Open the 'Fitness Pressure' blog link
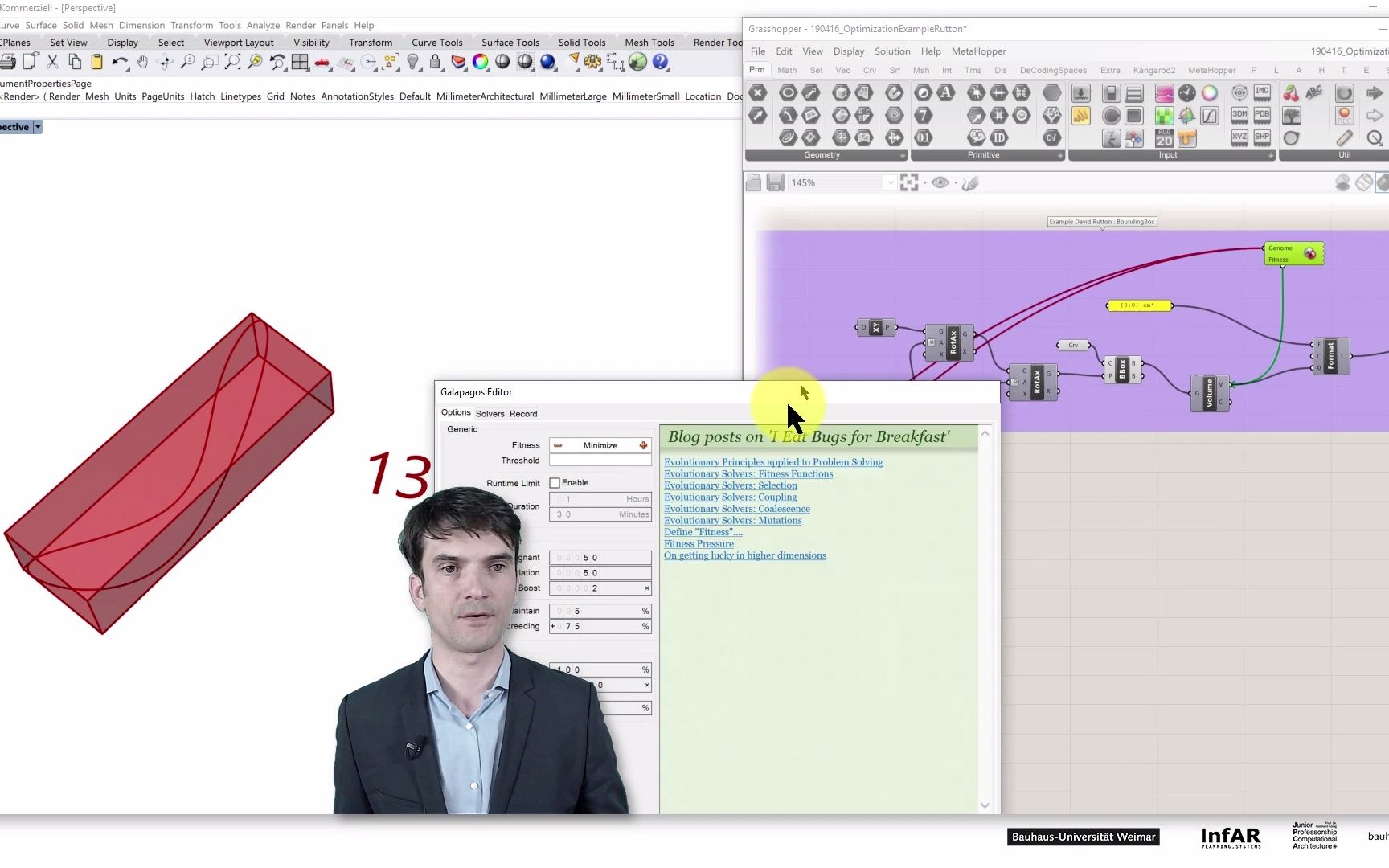Screen dimensions: 1389x868 coord(699,544)
